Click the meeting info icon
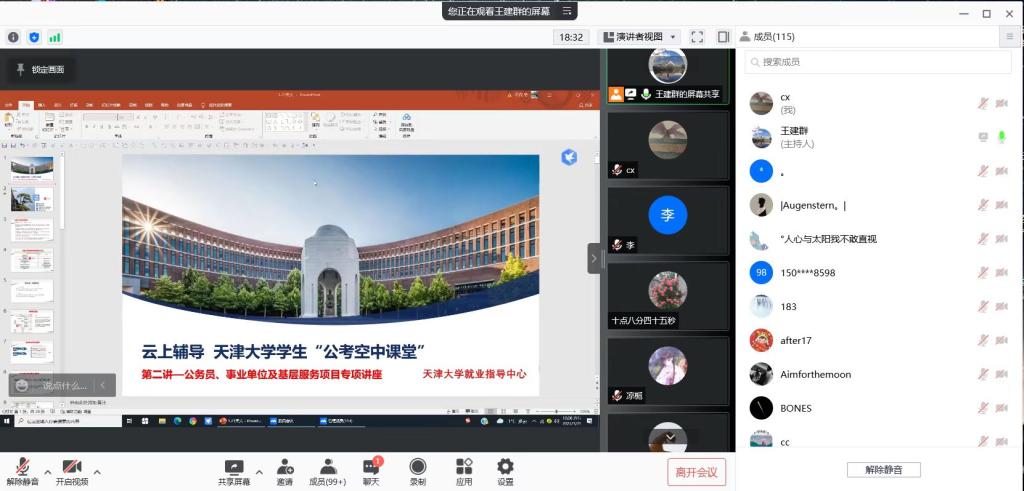Viewport: 1024px width, 491px height. (x=14, y=37)
